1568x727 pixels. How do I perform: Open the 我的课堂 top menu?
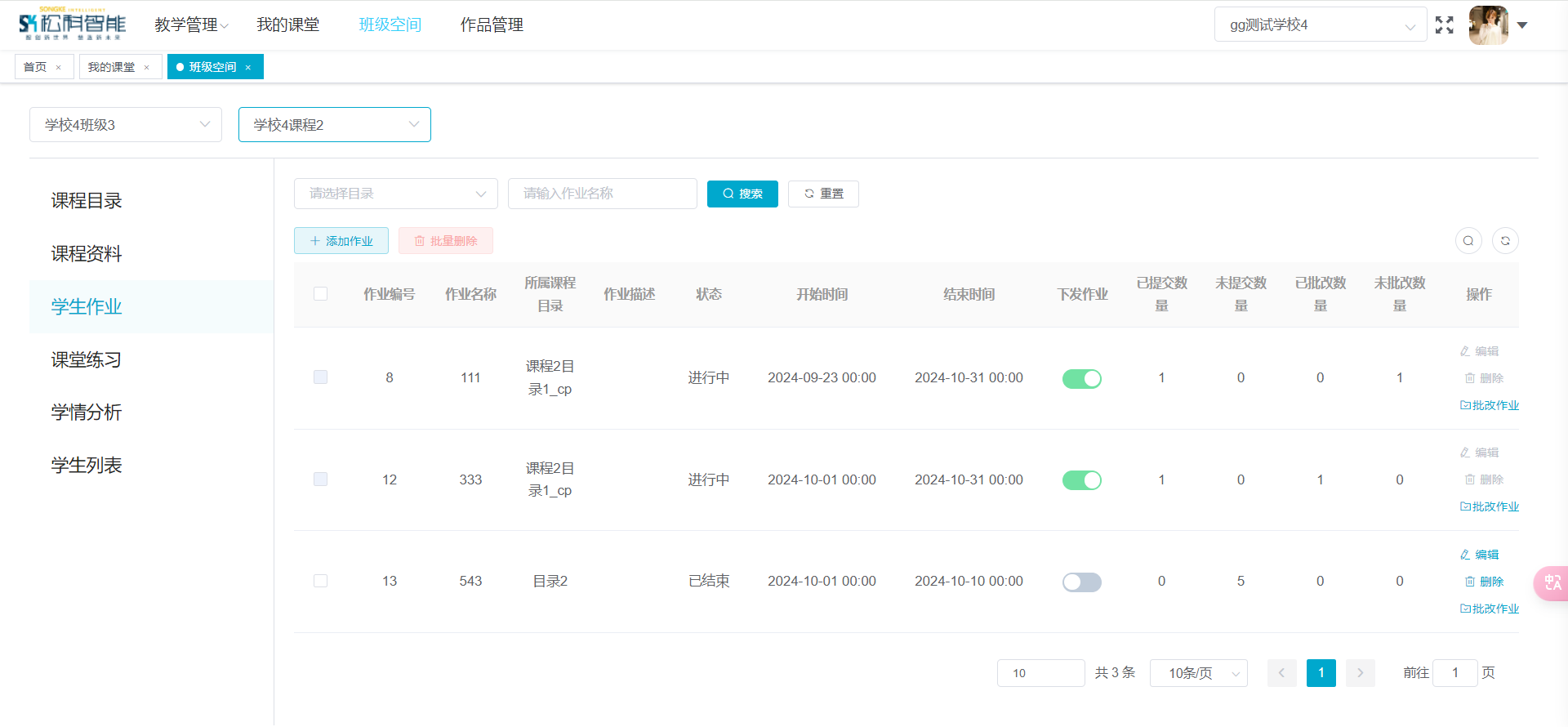click(287, 25)
